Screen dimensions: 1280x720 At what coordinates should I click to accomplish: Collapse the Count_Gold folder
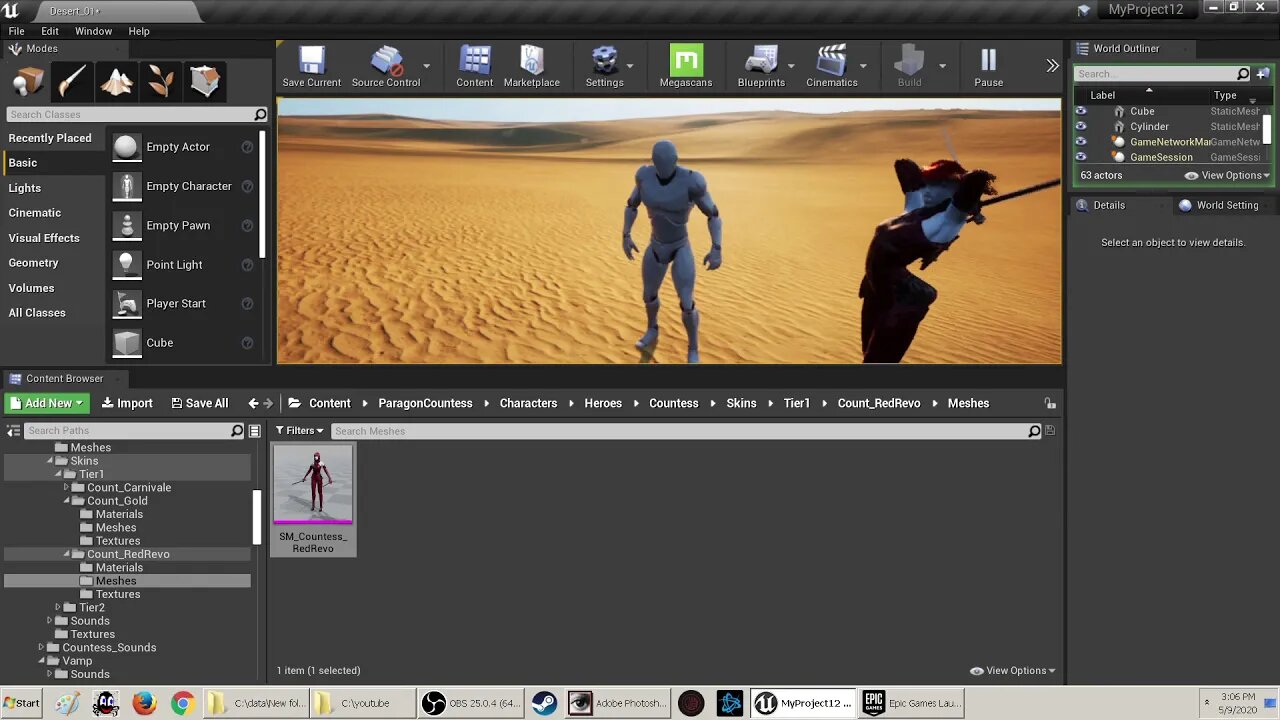click(67, 501)
